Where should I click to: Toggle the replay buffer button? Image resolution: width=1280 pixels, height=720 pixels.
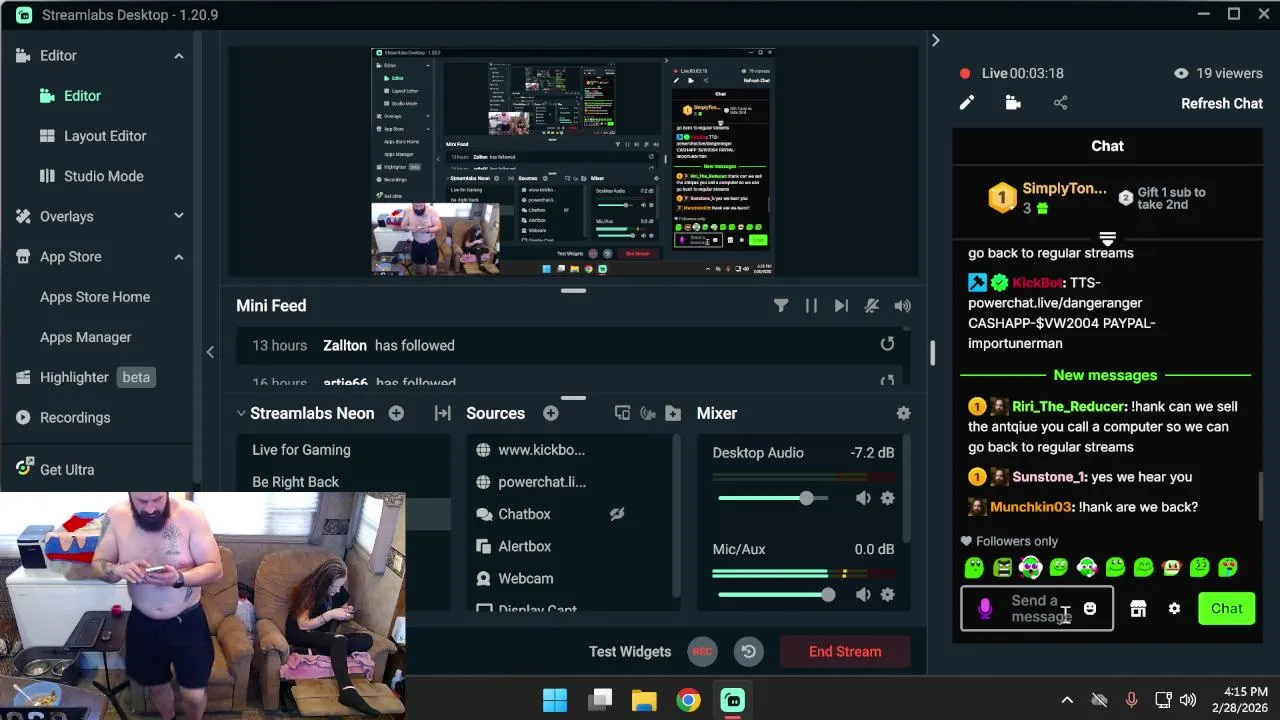(x=748, y=652)
